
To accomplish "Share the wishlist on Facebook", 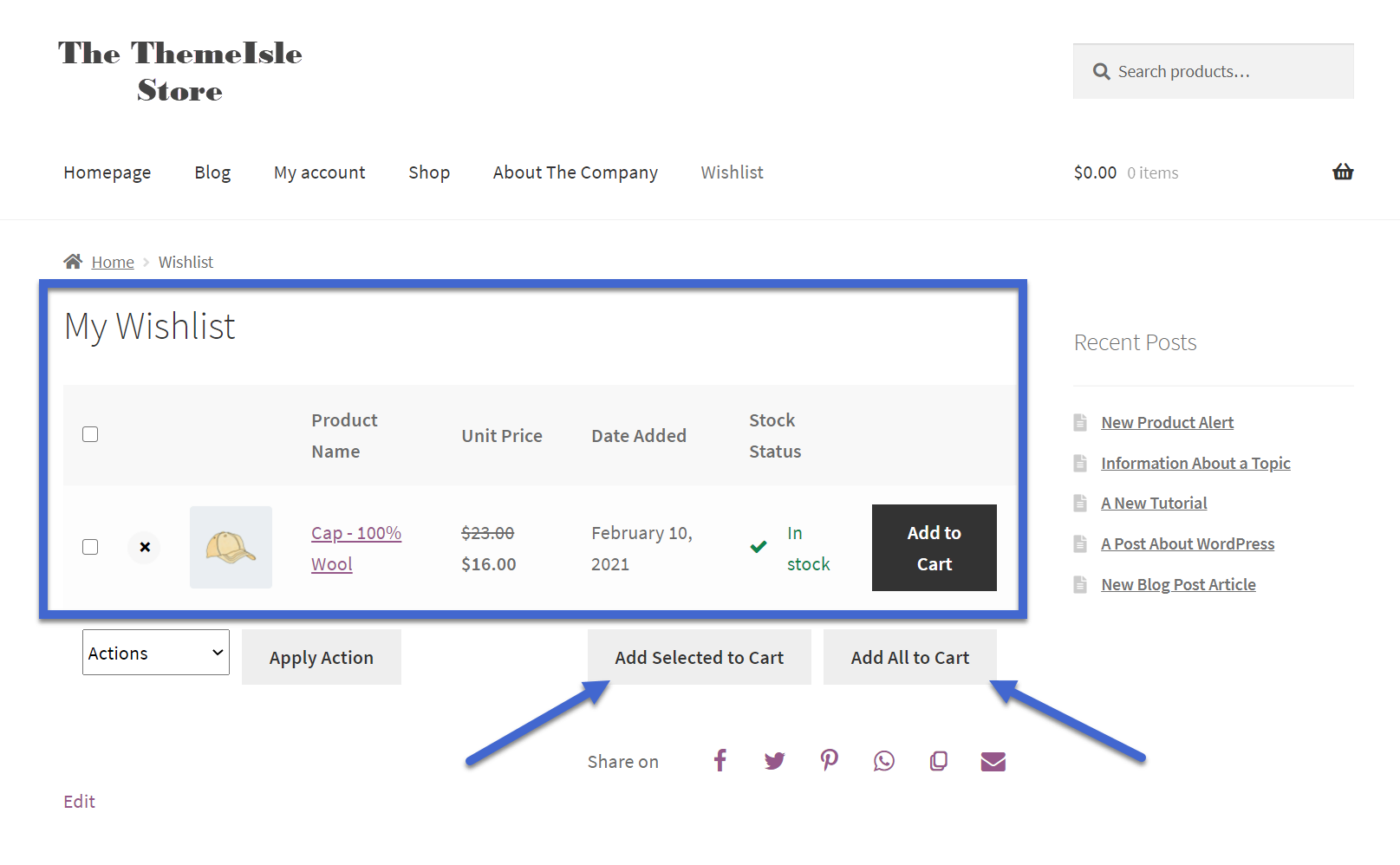I will click(x=720, y=760).
